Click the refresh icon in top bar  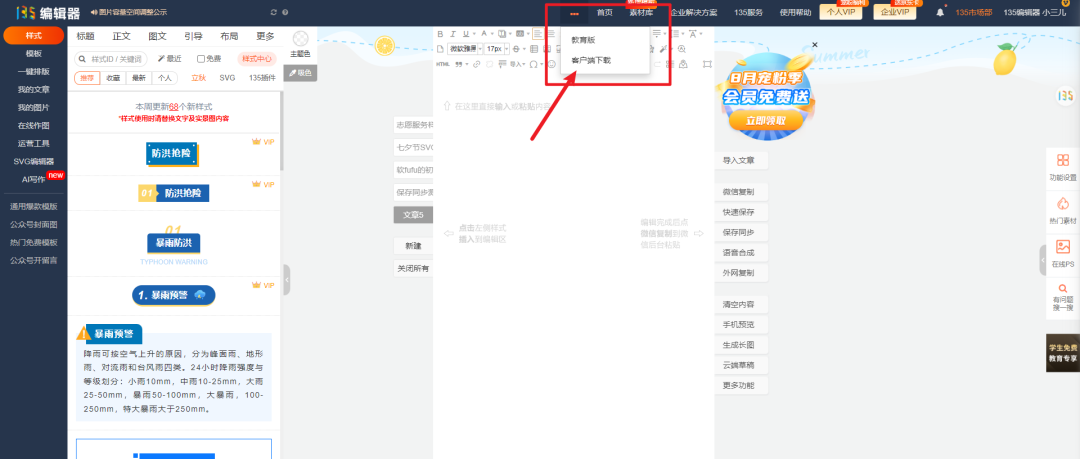[x=274, y=12]
